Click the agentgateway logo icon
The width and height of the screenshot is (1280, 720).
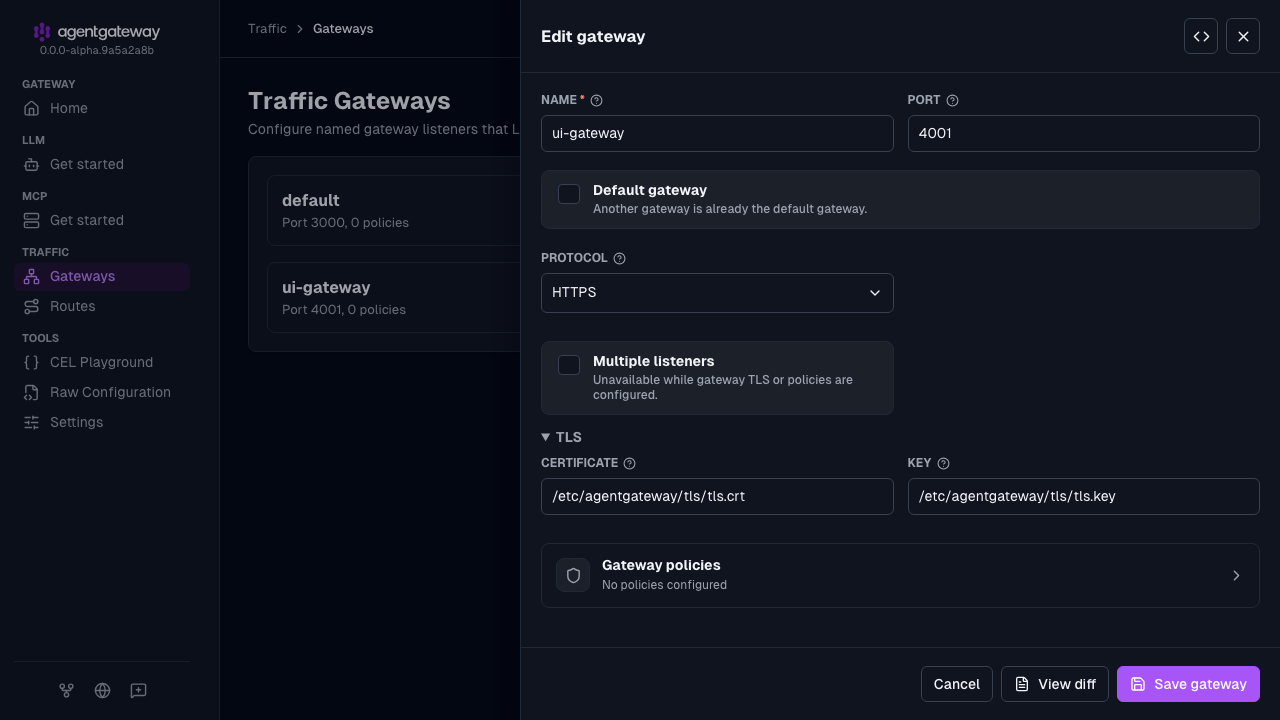tap(42, 32)
